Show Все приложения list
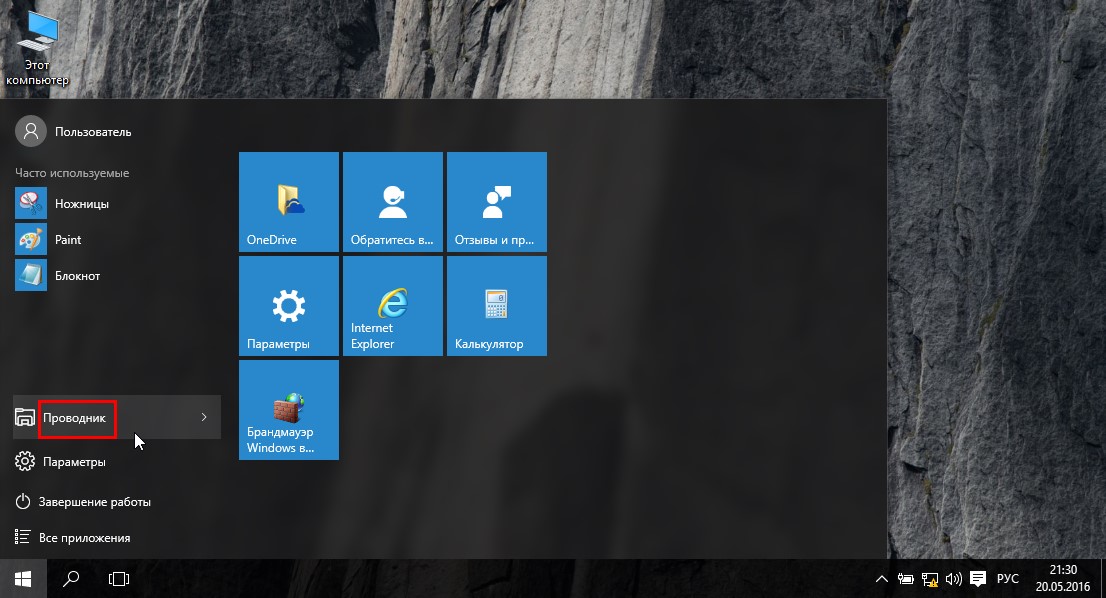Screen dimensions: 1106x598 point(84,538)
